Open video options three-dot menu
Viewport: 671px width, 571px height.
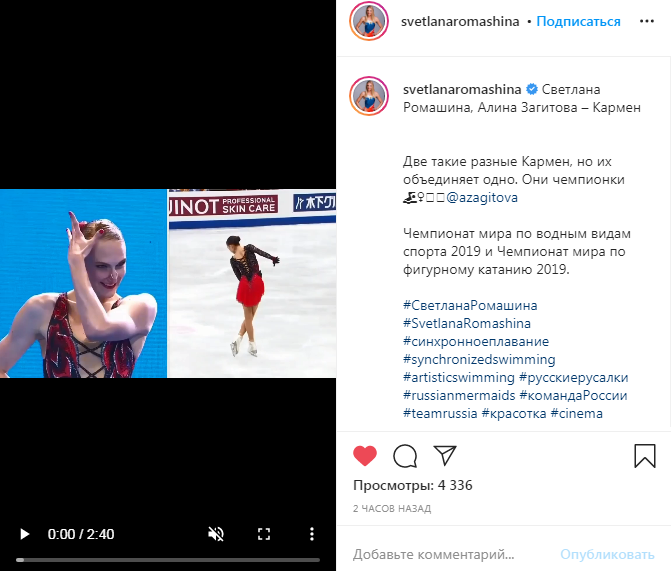312,534
